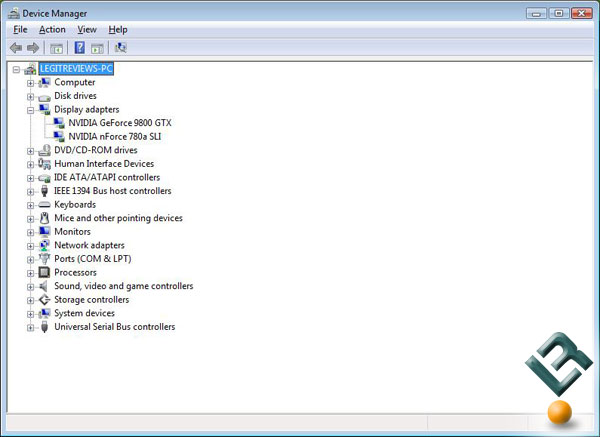Select the Keyboards label
Viewport: 600px width, 437px height.
(75, 204)
